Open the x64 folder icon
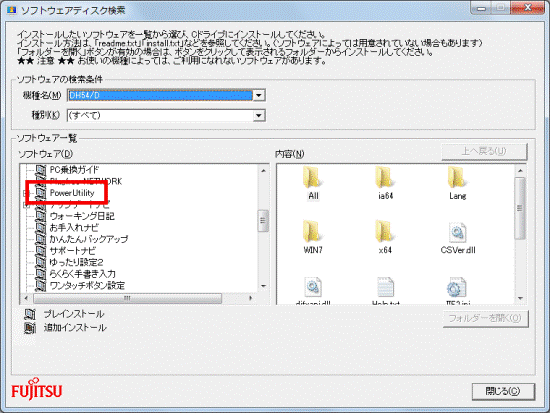 pyautogui.click(x=384, y=232)
